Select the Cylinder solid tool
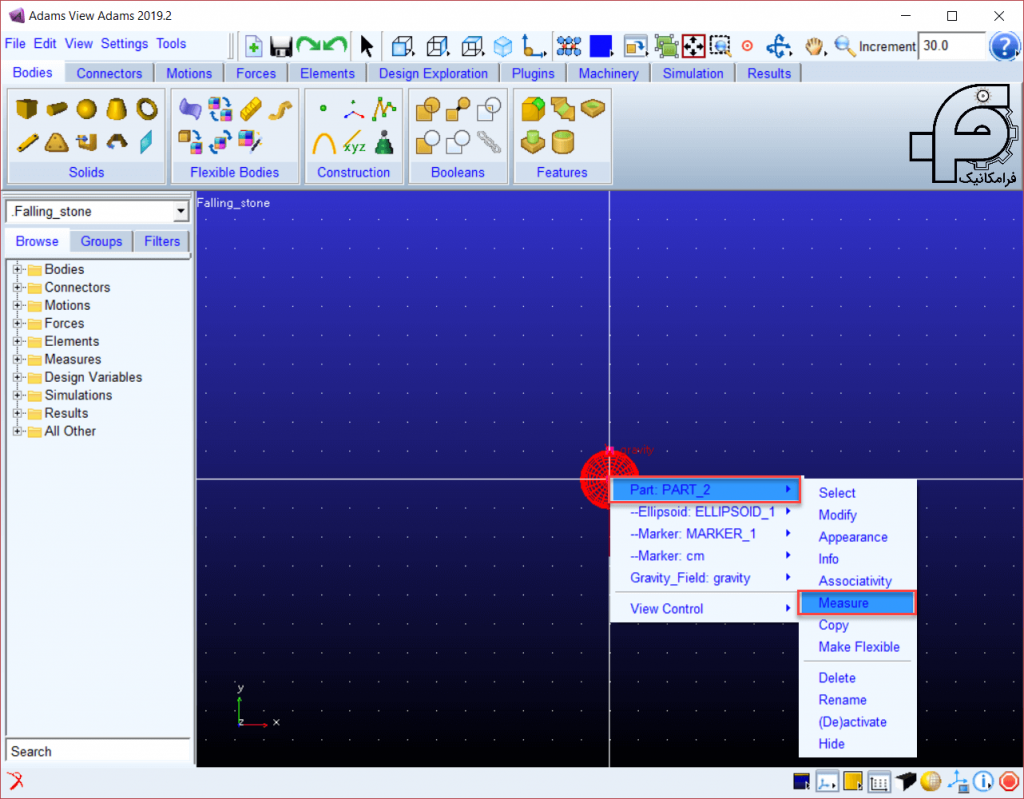 (x=57, y=108)
